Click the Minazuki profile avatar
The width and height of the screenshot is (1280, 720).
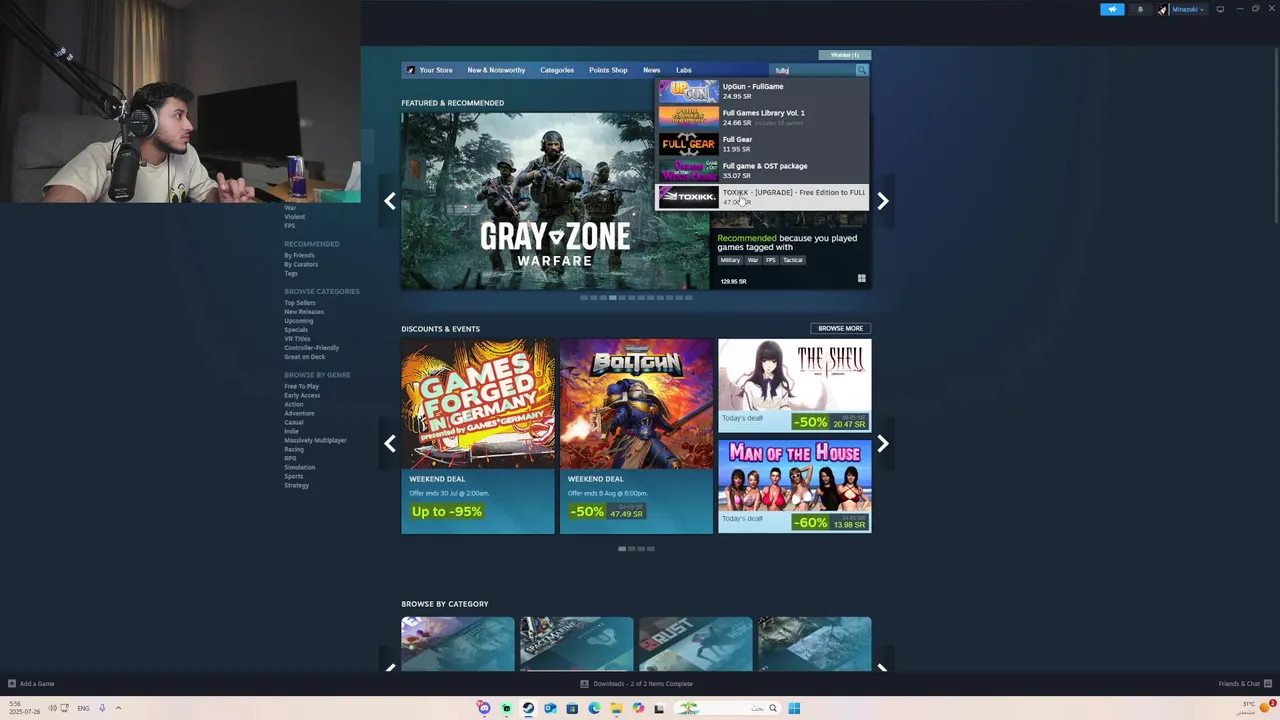1163,9
